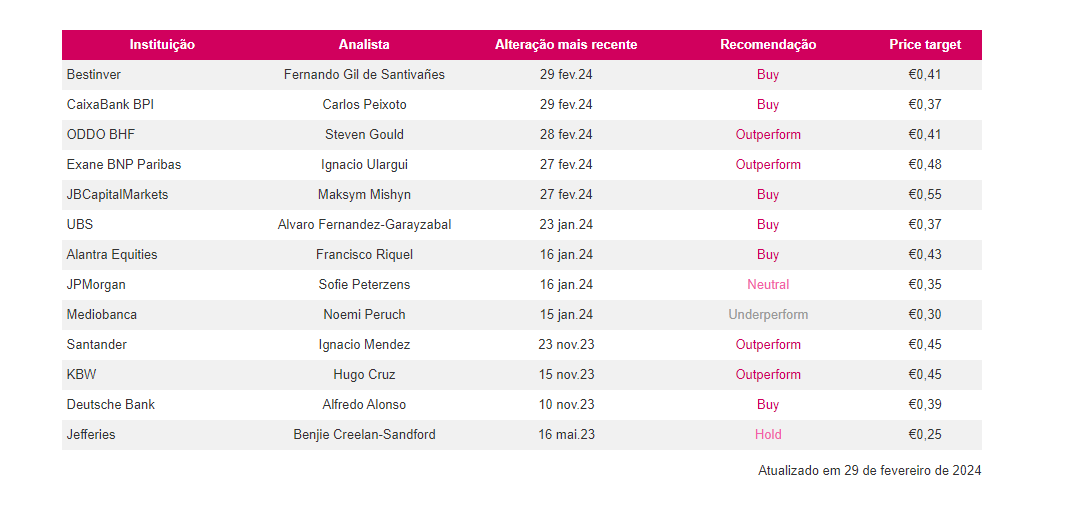Click the Alteração mais recente header
Image resolution: width=1075 pixels, height=510 pixels.
(x=566, y=45)
